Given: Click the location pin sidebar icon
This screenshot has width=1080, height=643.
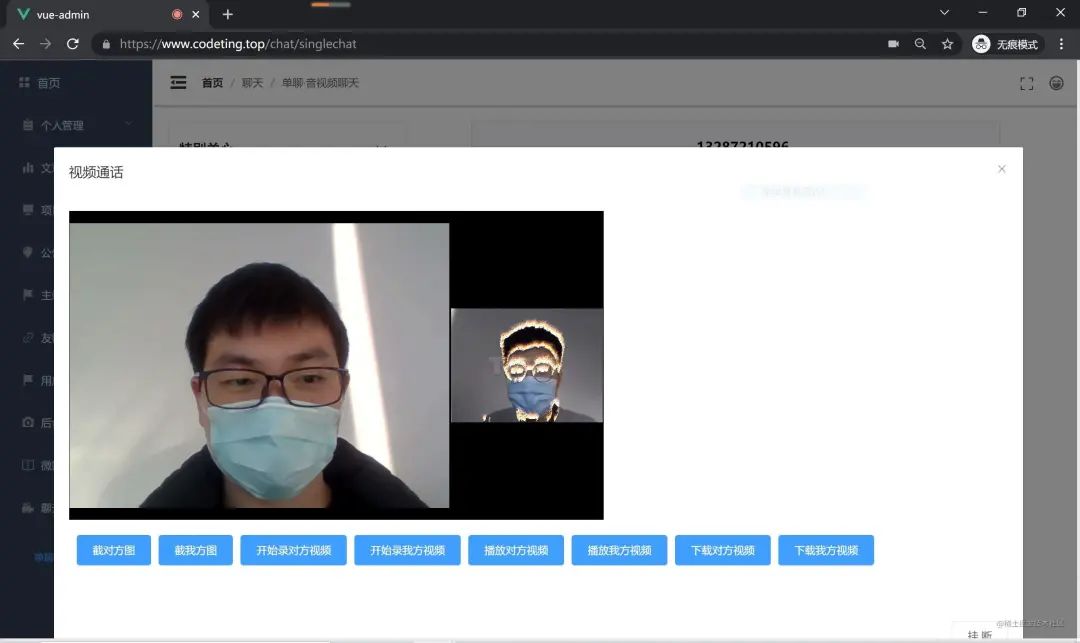Looking at the screenshot, I should 28,252.
